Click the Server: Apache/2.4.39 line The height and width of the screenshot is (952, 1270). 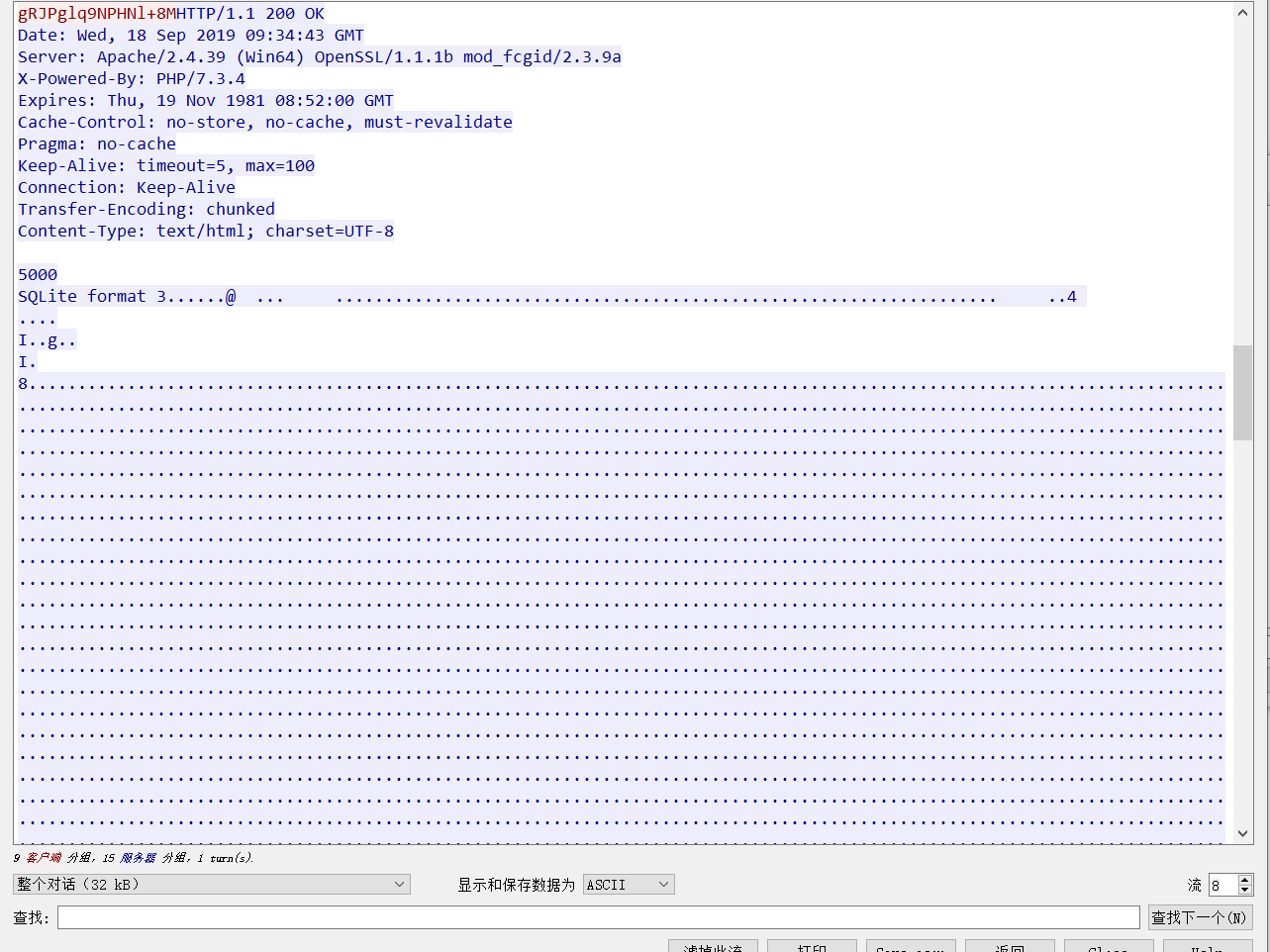320,57
